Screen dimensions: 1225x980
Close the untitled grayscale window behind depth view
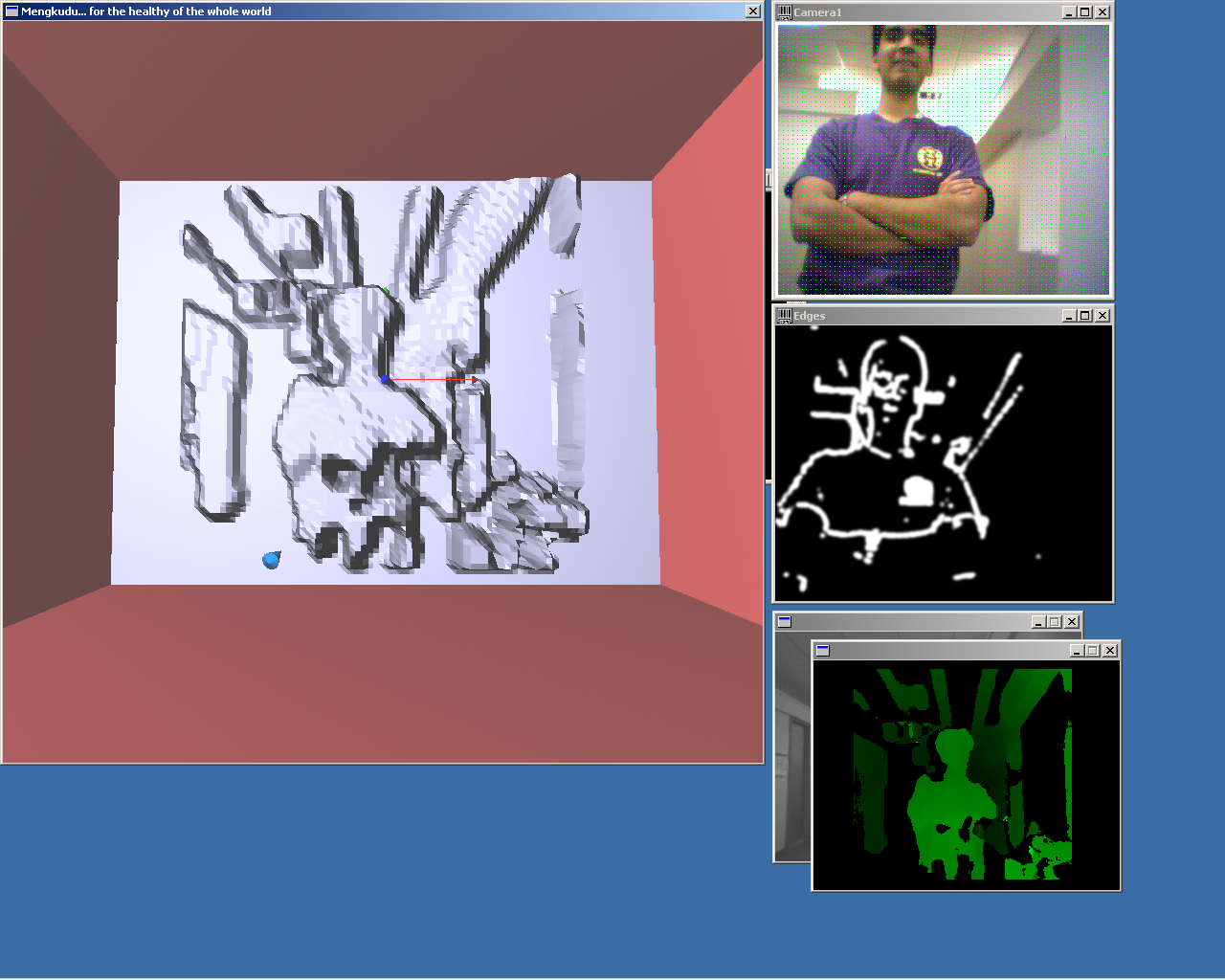point(1072,622)
